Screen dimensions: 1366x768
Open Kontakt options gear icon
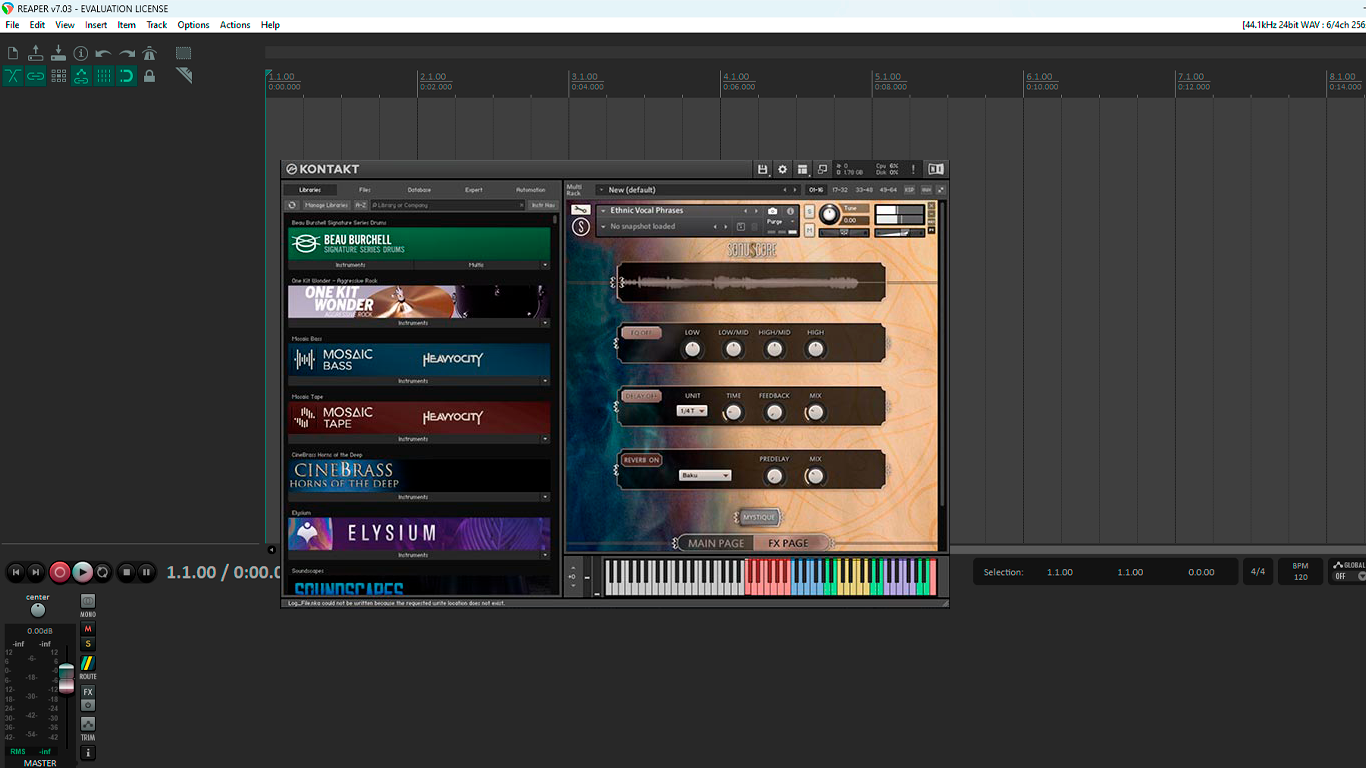click(783, 169)
